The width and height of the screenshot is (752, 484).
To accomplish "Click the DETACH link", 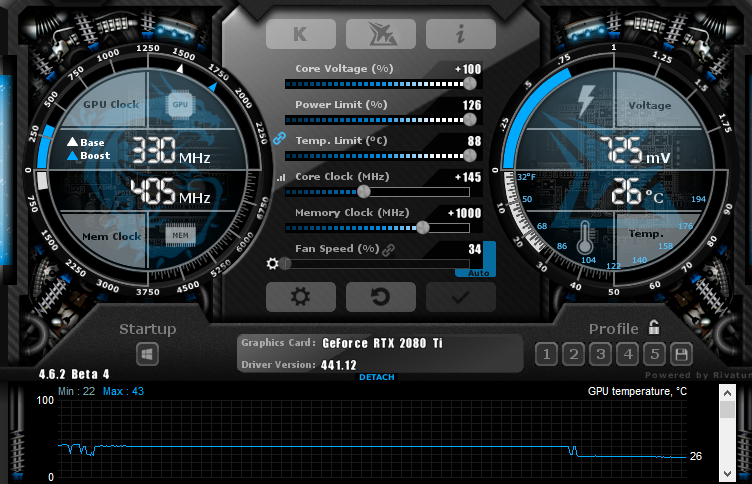I will (x=377, y=377).
